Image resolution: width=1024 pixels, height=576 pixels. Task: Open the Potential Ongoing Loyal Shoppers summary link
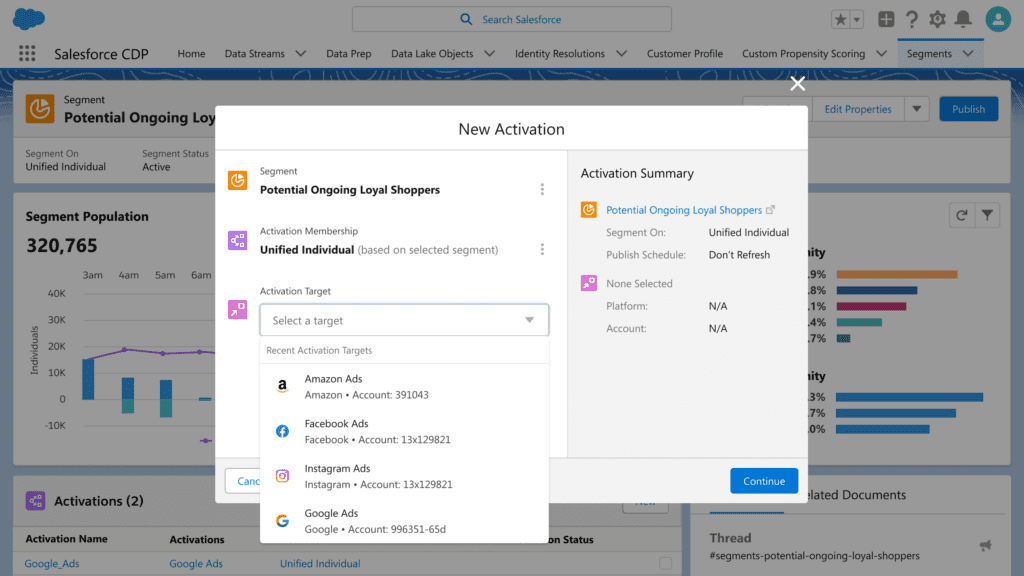684,210
